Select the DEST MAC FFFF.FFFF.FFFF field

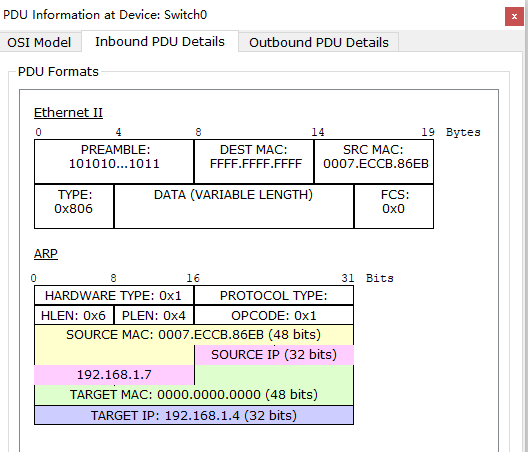coord(254,162)
